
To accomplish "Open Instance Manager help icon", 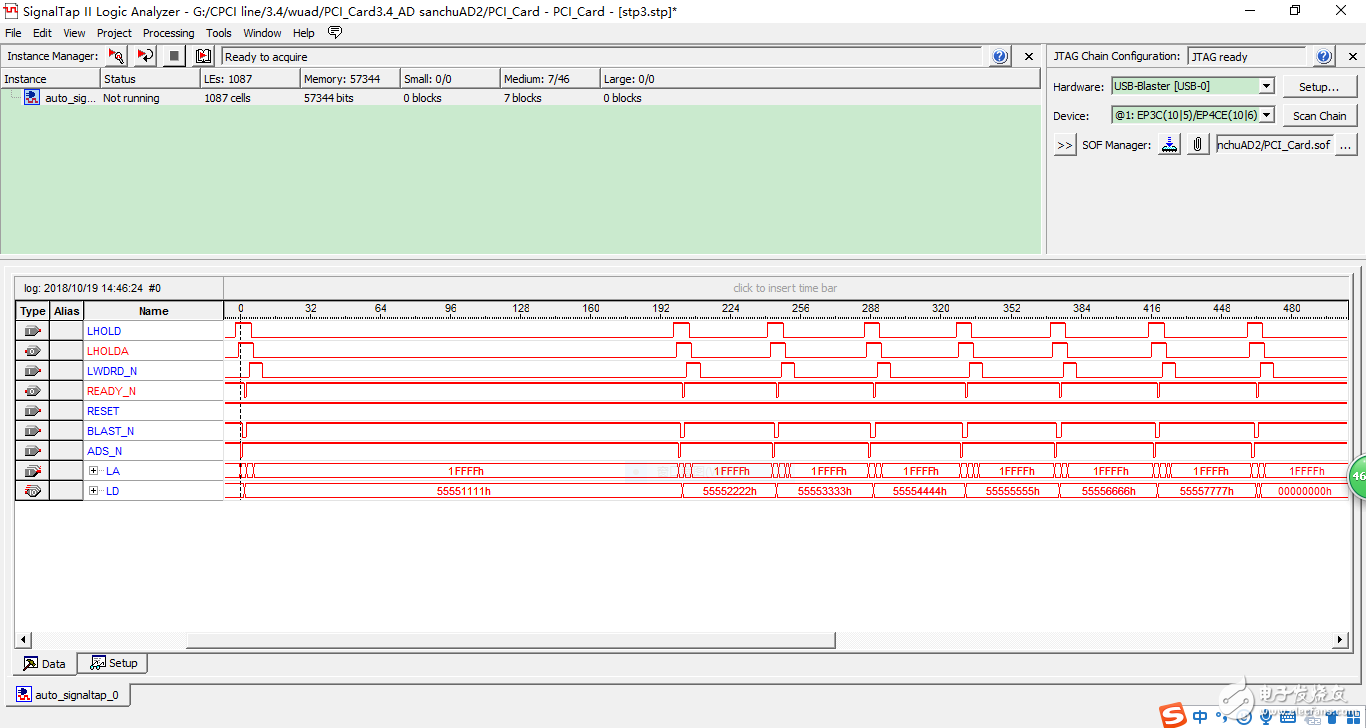I will click(x=1000, y=57).
